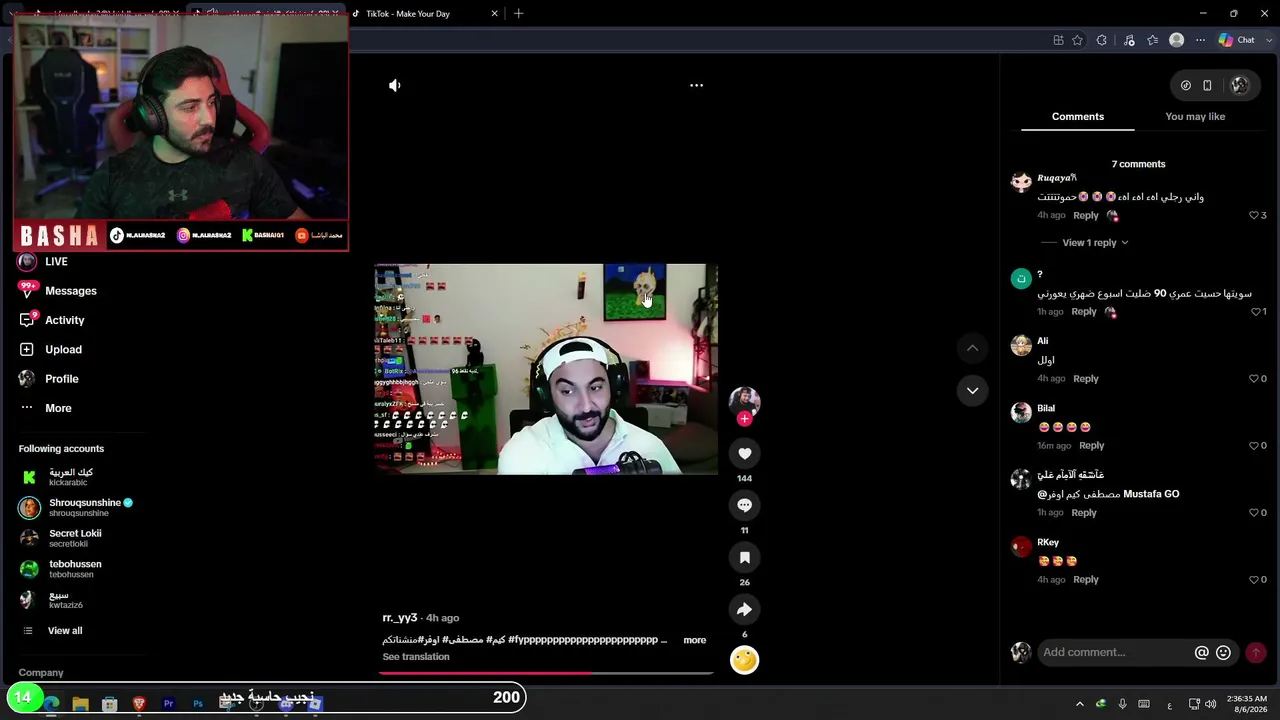Switch to the Comments tab
The image size is (1280, 720).
pos(1077,117)
